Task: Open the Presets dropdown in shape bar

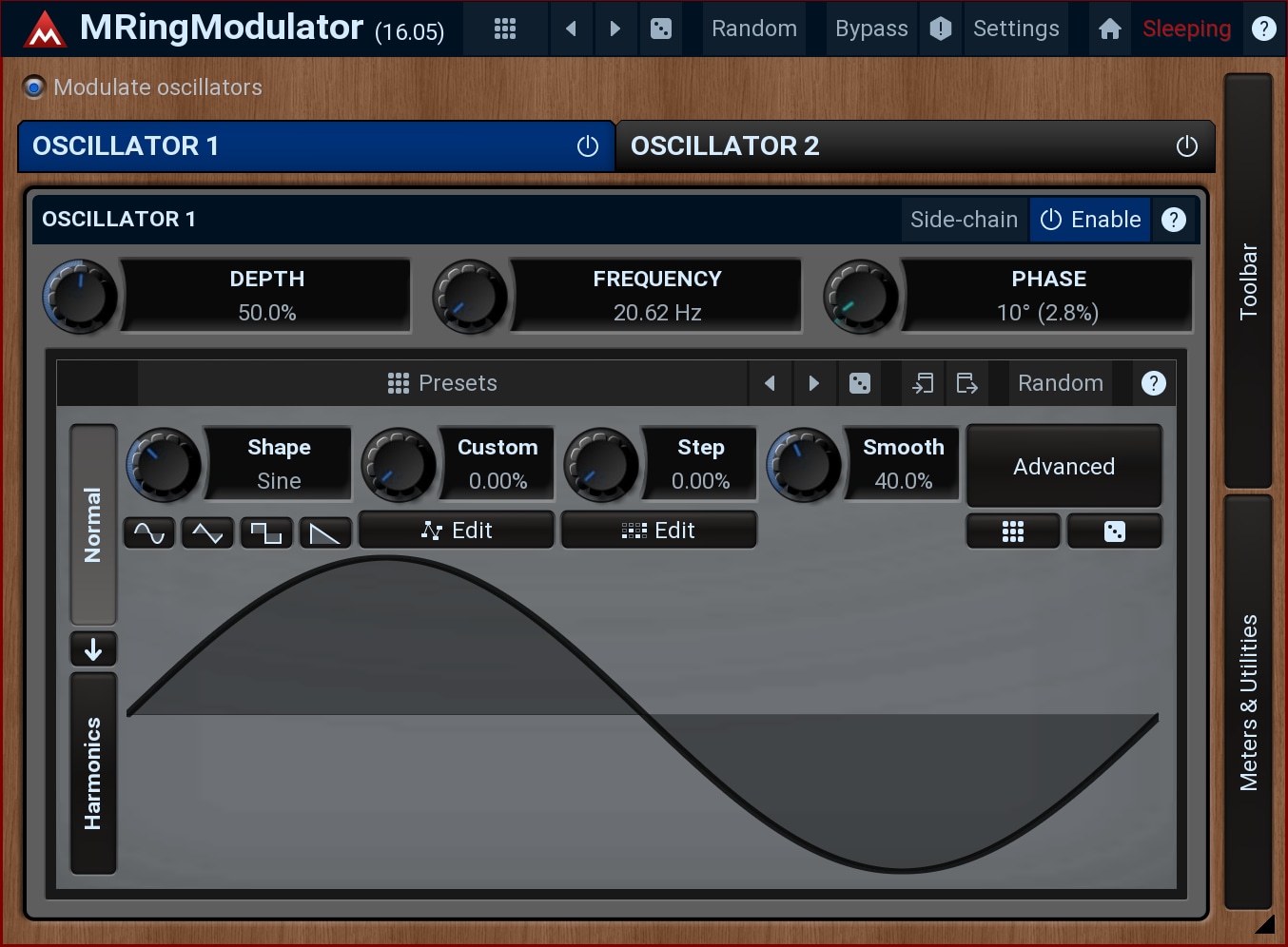Action: pyautogui.click(x=442, y=383)
